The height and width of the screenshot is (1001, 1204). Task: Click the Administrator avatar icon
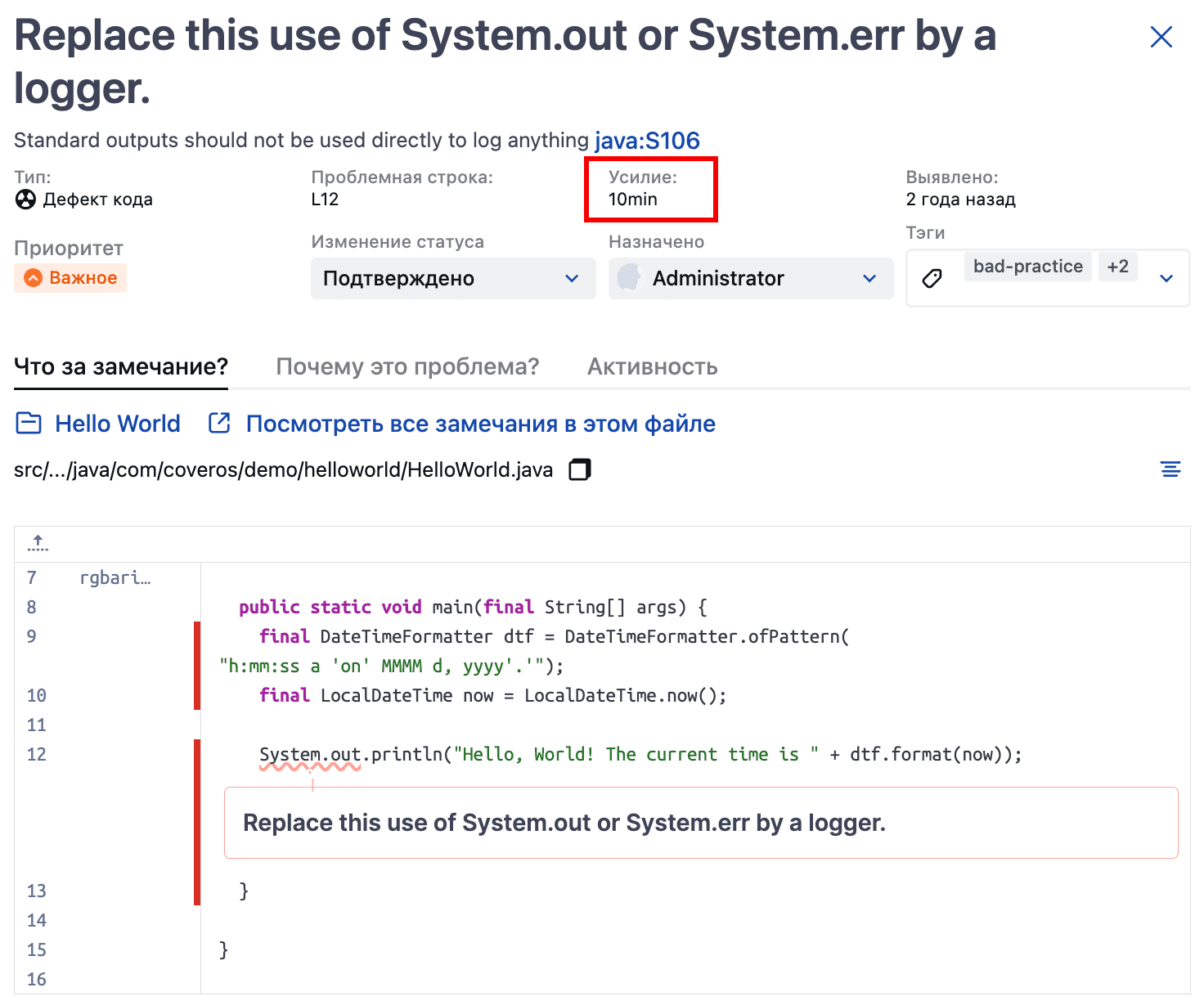tap(630, 278)
